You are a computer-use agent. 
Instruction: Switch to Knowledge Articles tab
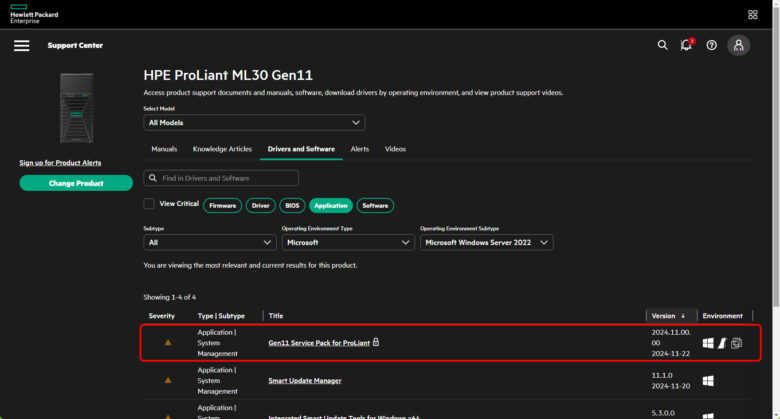[x=222, y=149]
